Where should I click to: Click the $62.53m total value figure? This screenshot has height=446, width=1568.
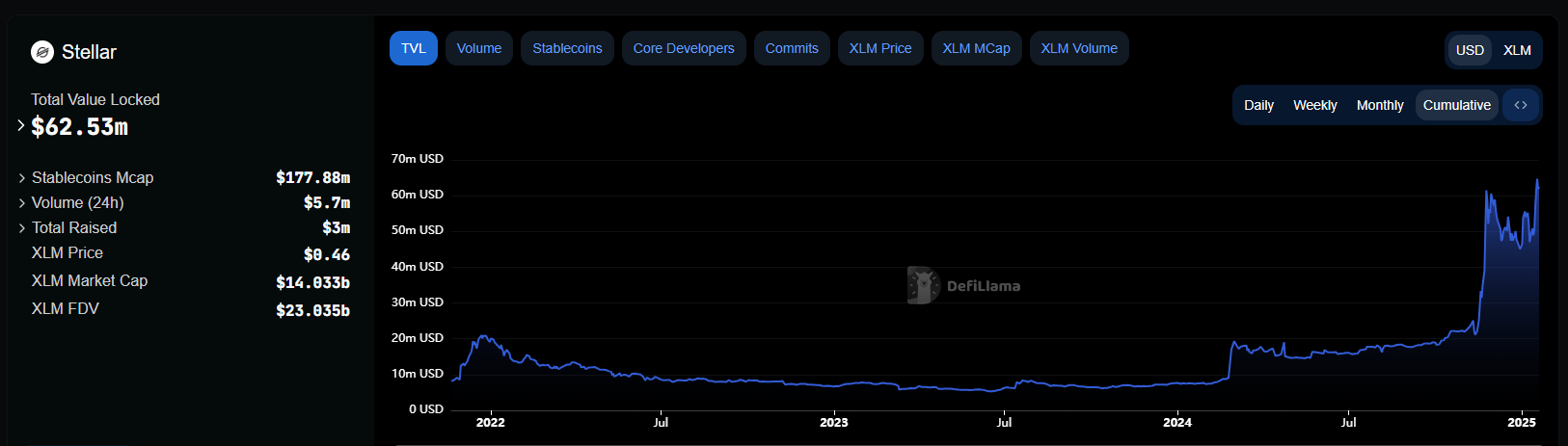tap(79, 126)
